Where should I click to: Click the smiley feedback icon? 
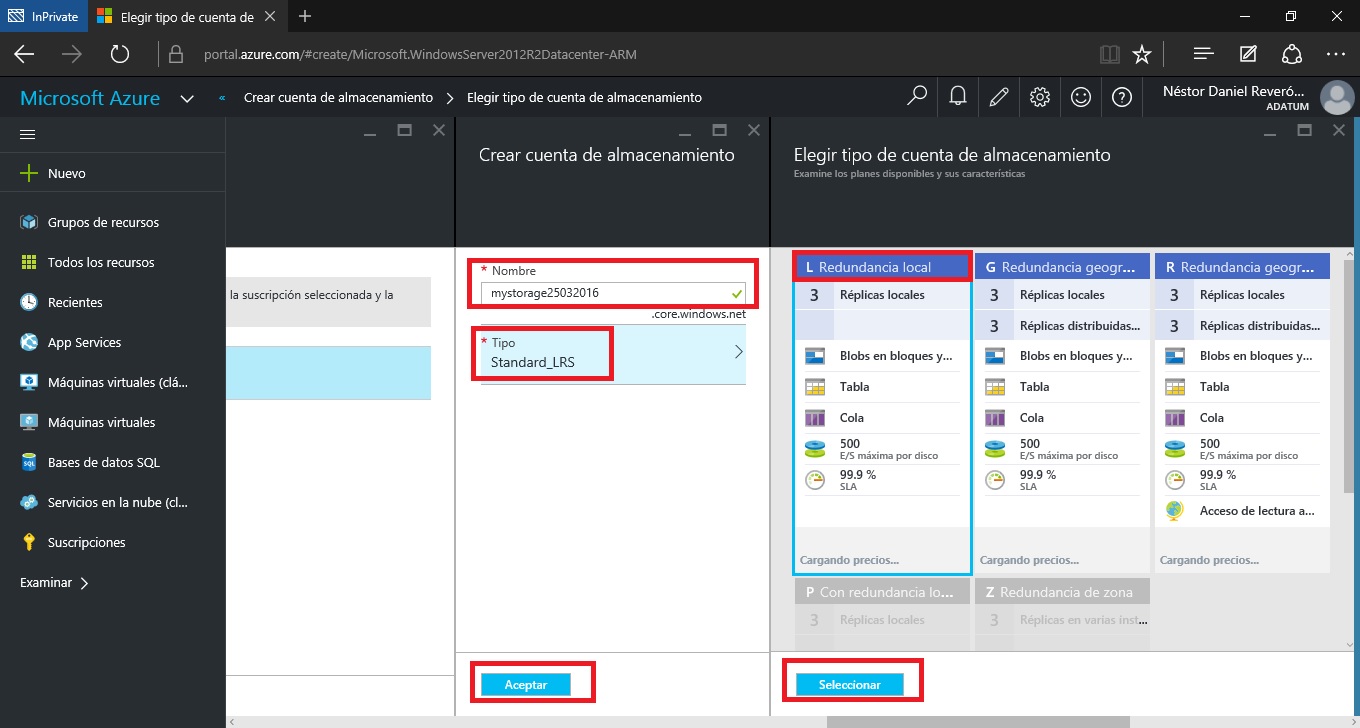pyautogui.click(x=1081, y=97)
